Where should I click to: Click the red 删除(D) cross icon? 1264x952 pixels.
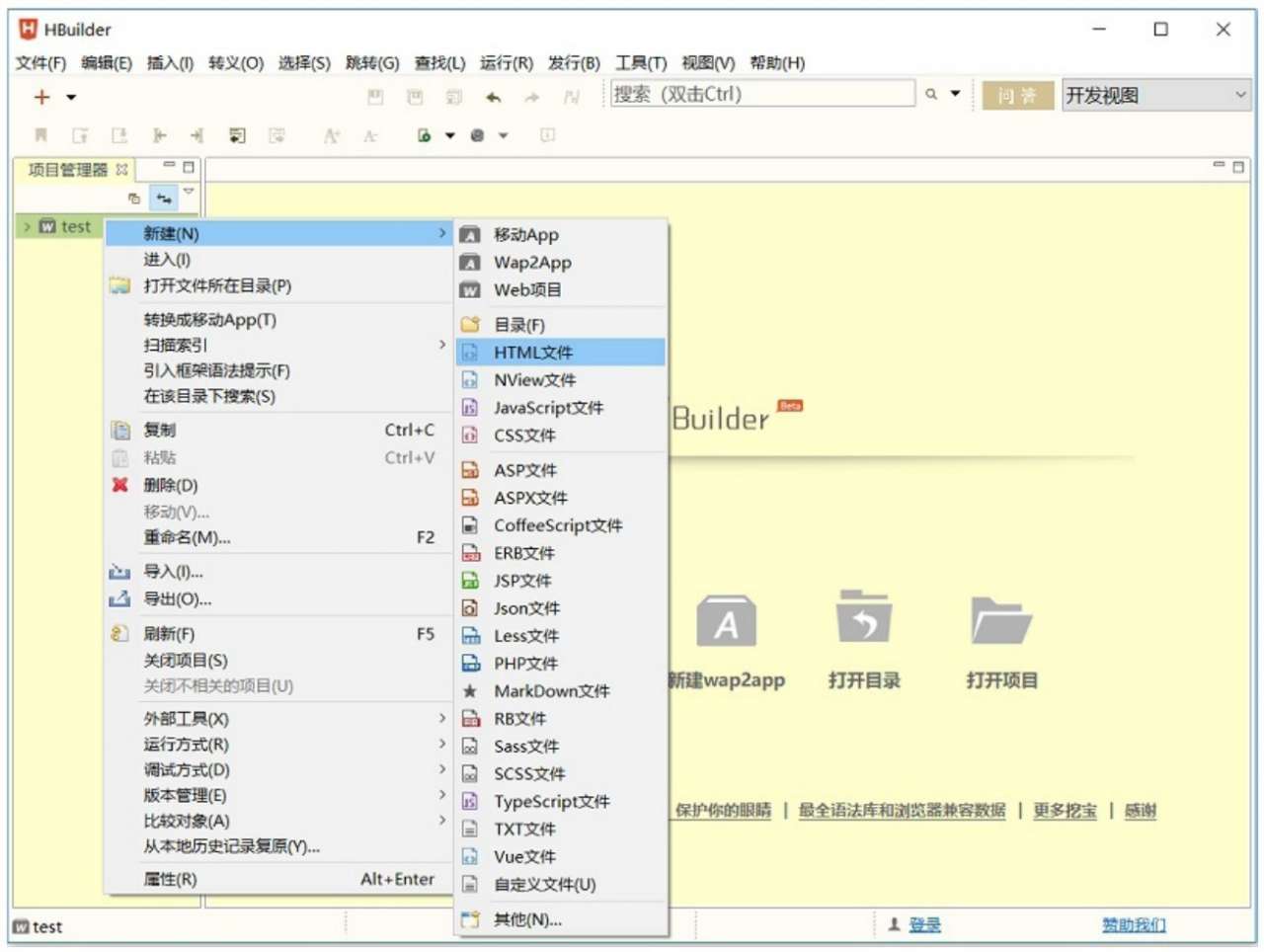tap(120, 485)
